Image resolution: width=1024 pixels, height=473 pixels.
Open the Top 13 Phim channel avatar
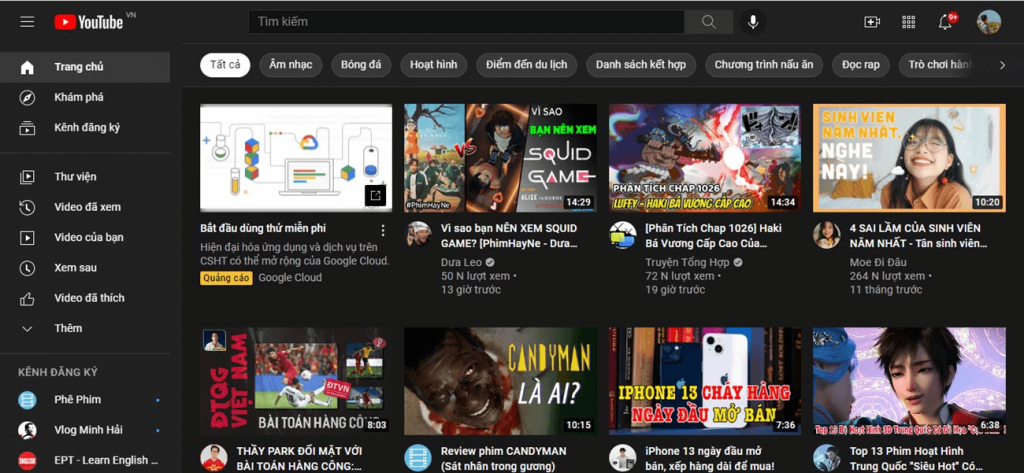827,457
